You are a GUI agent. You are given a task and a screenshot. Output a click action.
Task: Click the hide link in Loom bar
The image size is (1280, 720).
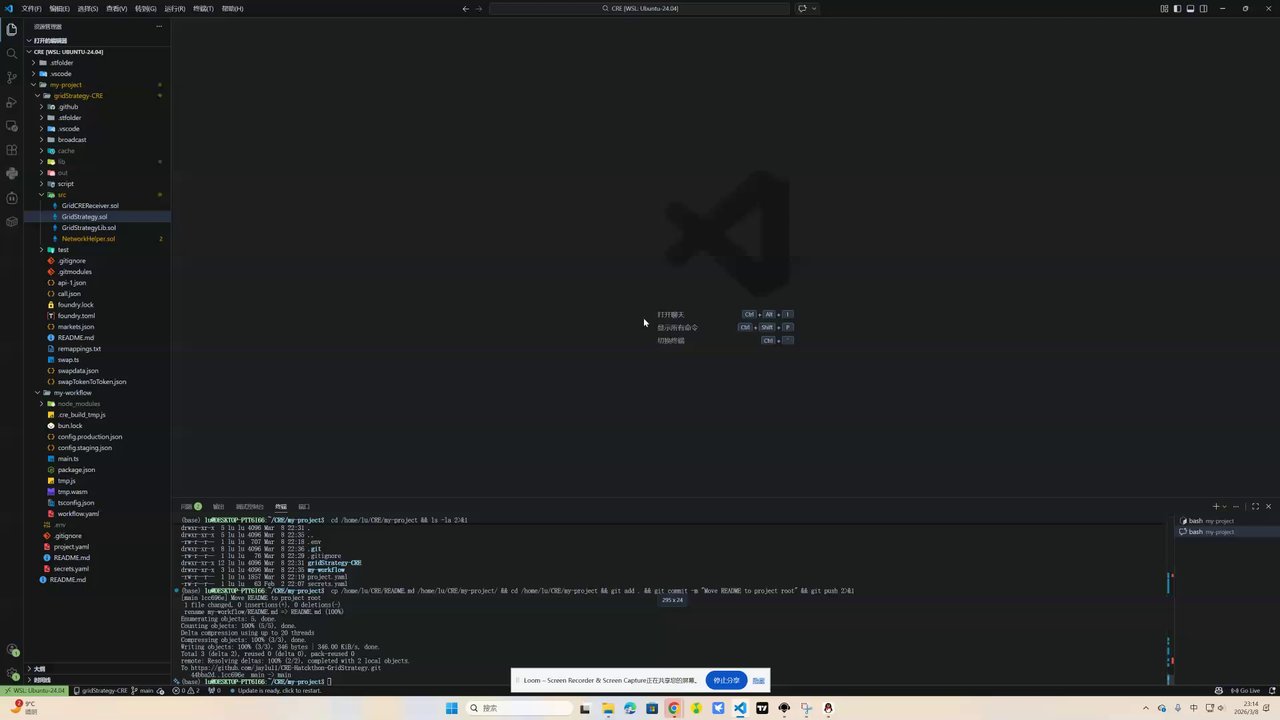759,680
